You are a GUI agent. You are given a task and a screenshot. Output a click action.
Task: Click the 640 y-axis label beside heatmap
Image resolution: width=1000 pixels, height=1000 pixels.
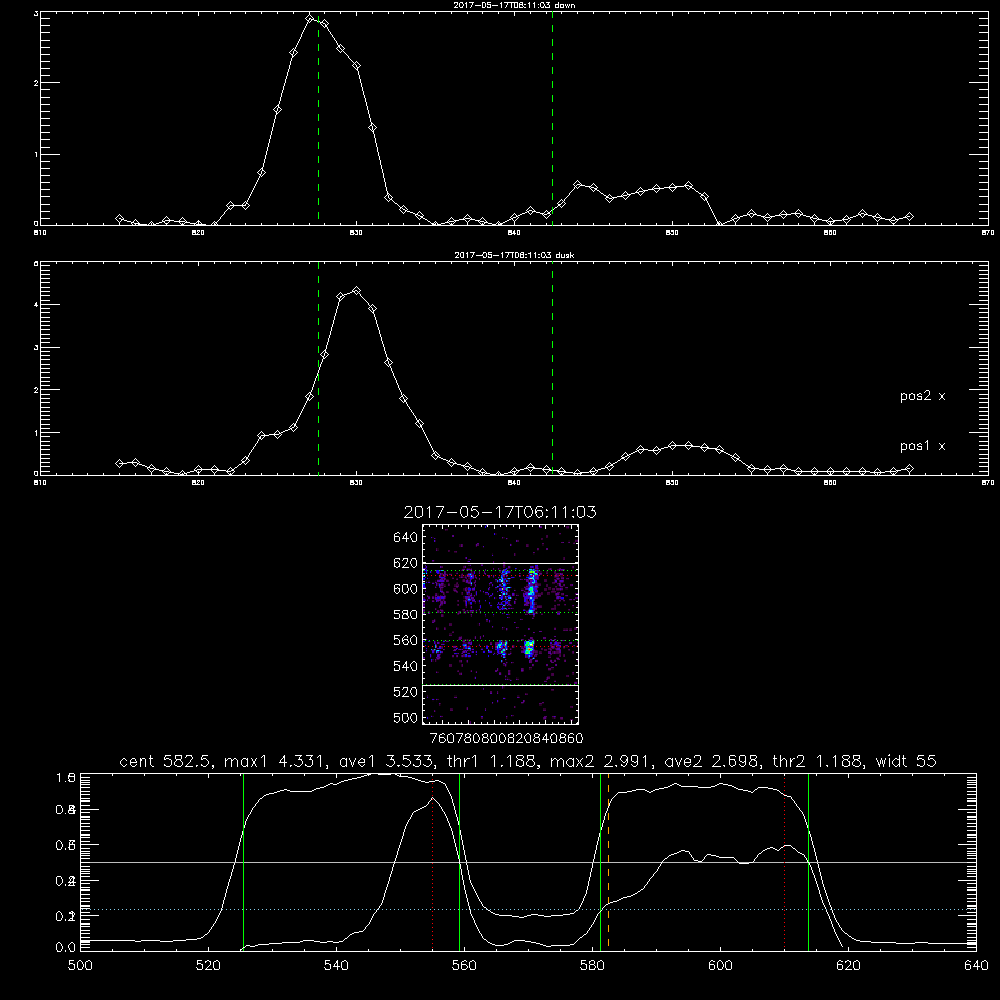coord(406,538)
